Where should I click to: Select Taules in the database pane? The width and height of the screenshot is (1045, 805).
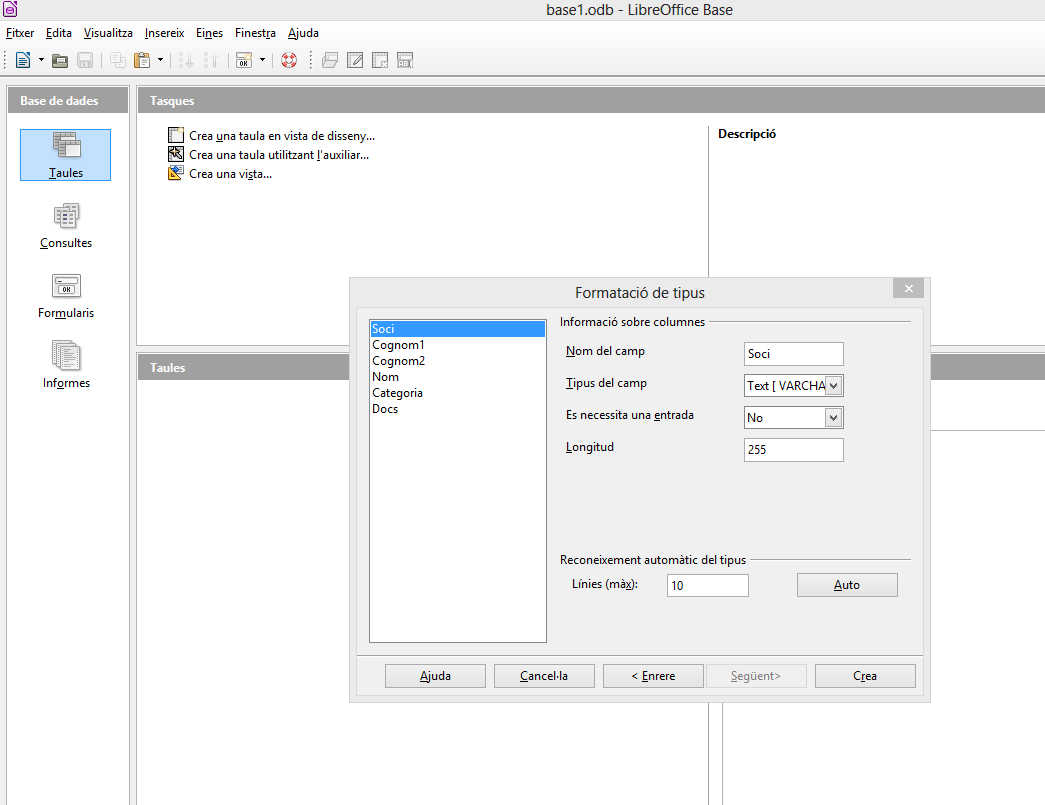(x=65, y=155)
